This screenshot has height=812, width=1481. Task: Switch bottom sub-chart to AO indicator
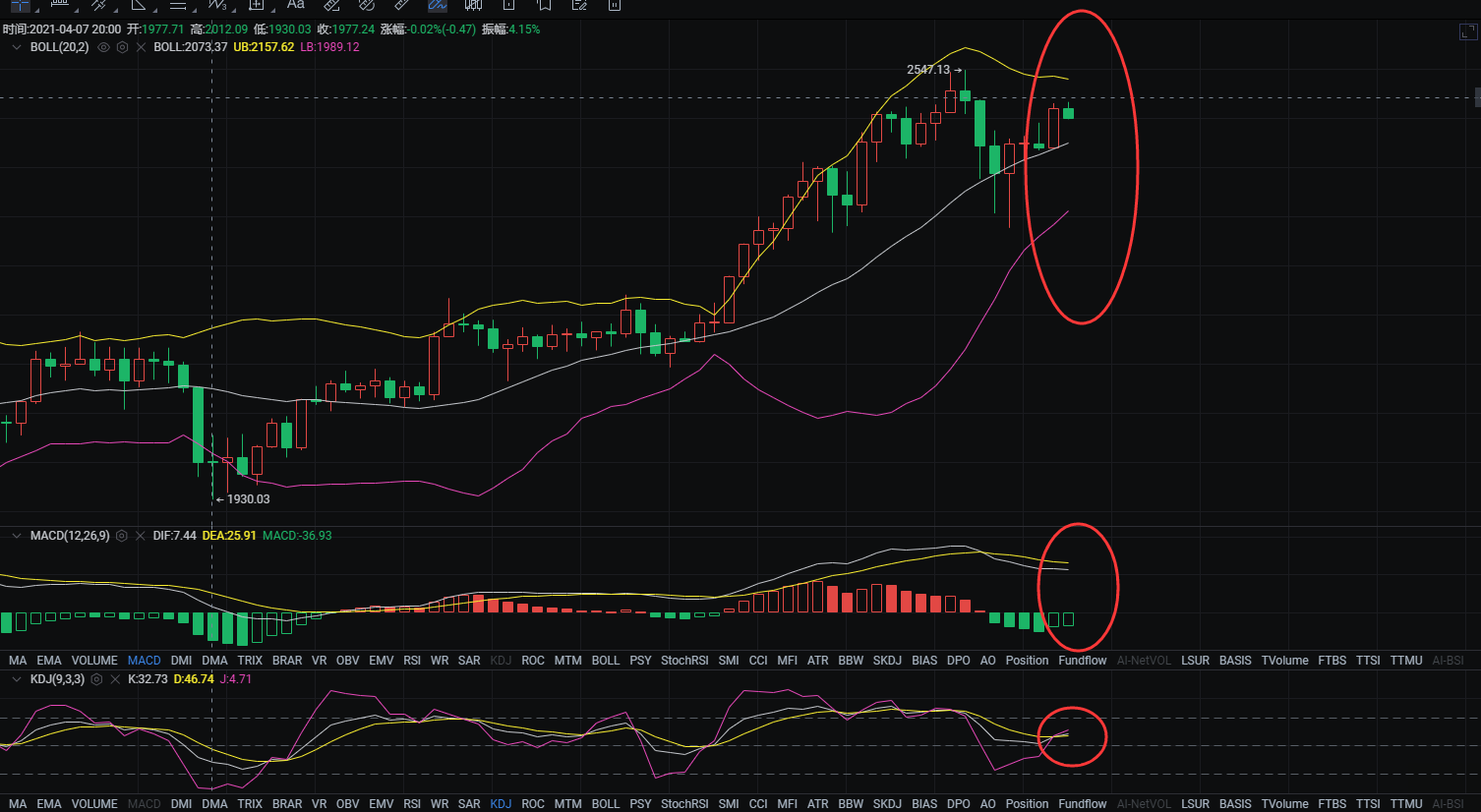coord(988,804)
